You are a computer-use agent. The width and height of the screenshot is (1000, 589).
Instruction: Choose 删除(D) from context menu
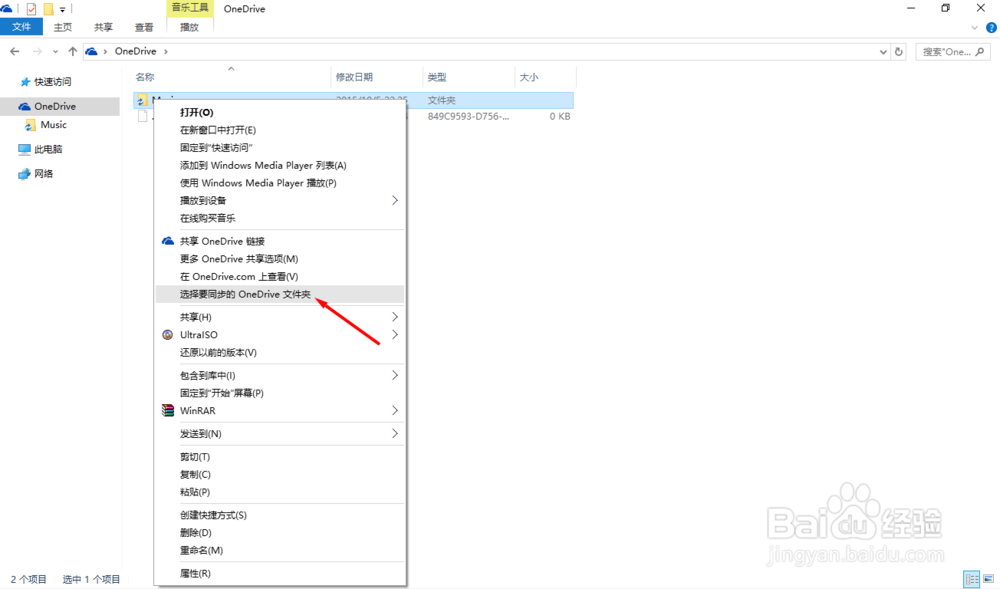pos(279,533)
